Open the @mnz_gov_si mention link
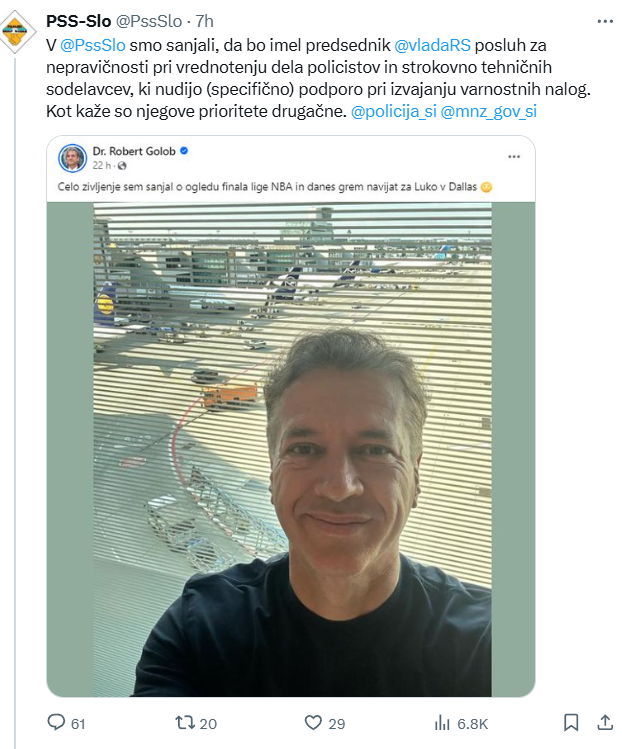This screenshot has width=622, height=749. tap(488, 111)
